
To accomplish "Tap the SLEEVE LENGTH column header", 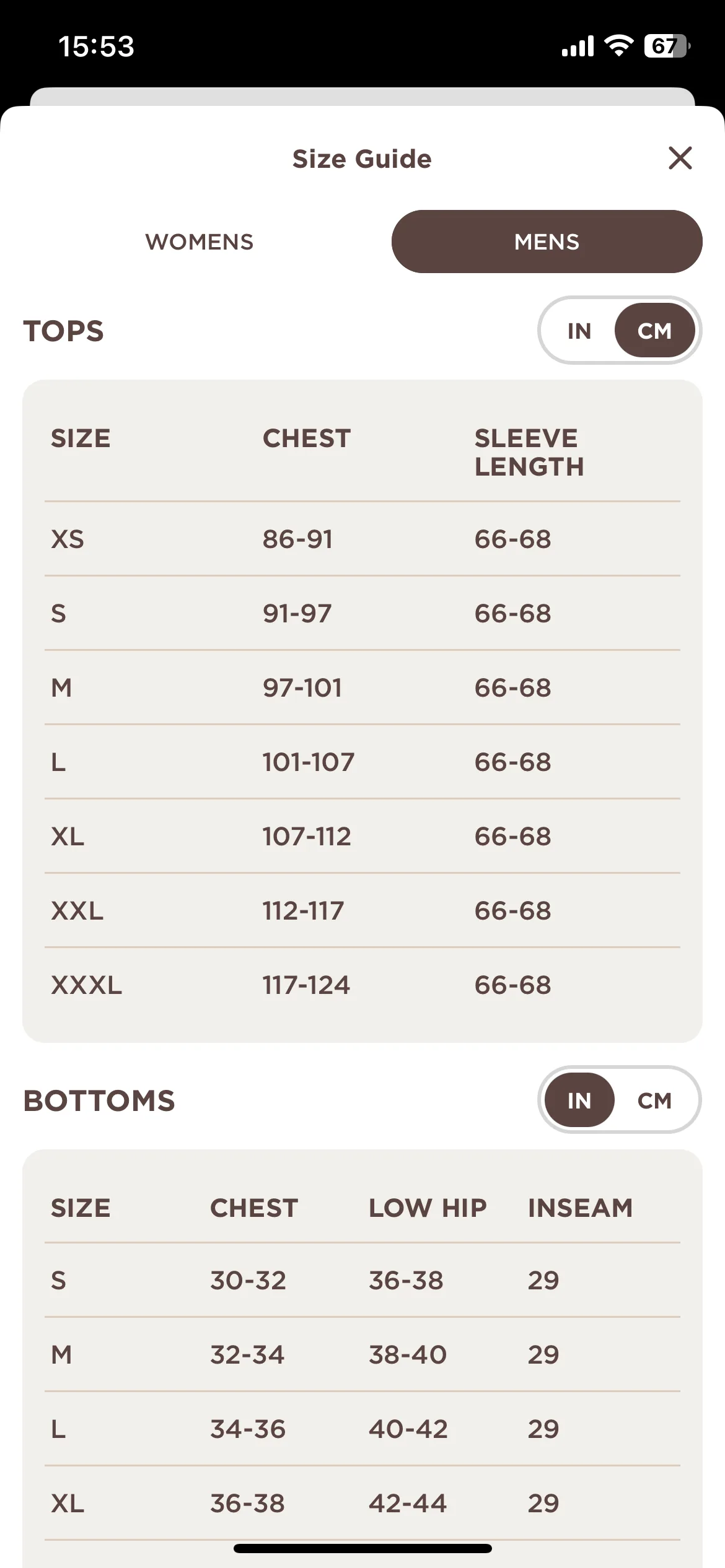I will (x=529, y=452).
